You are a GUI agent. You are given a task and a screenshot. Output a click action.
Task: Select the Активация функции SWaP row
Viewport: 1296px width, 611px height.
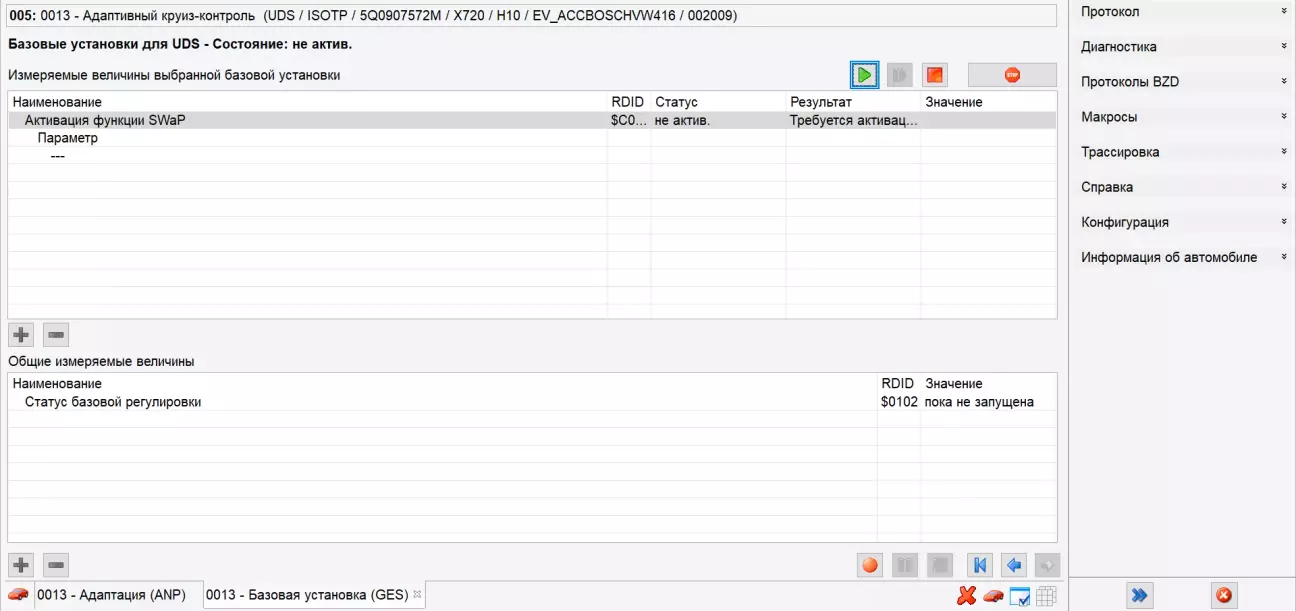[x=105, y=120]
